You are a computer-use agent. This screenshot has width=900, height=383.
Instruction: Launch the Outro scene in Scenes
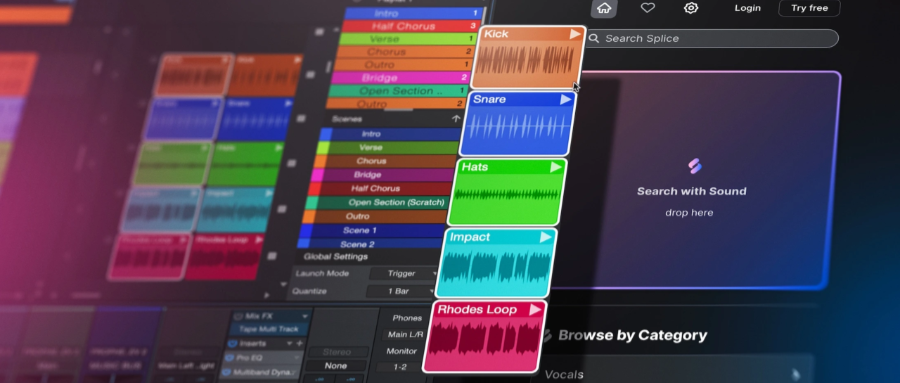373,216
